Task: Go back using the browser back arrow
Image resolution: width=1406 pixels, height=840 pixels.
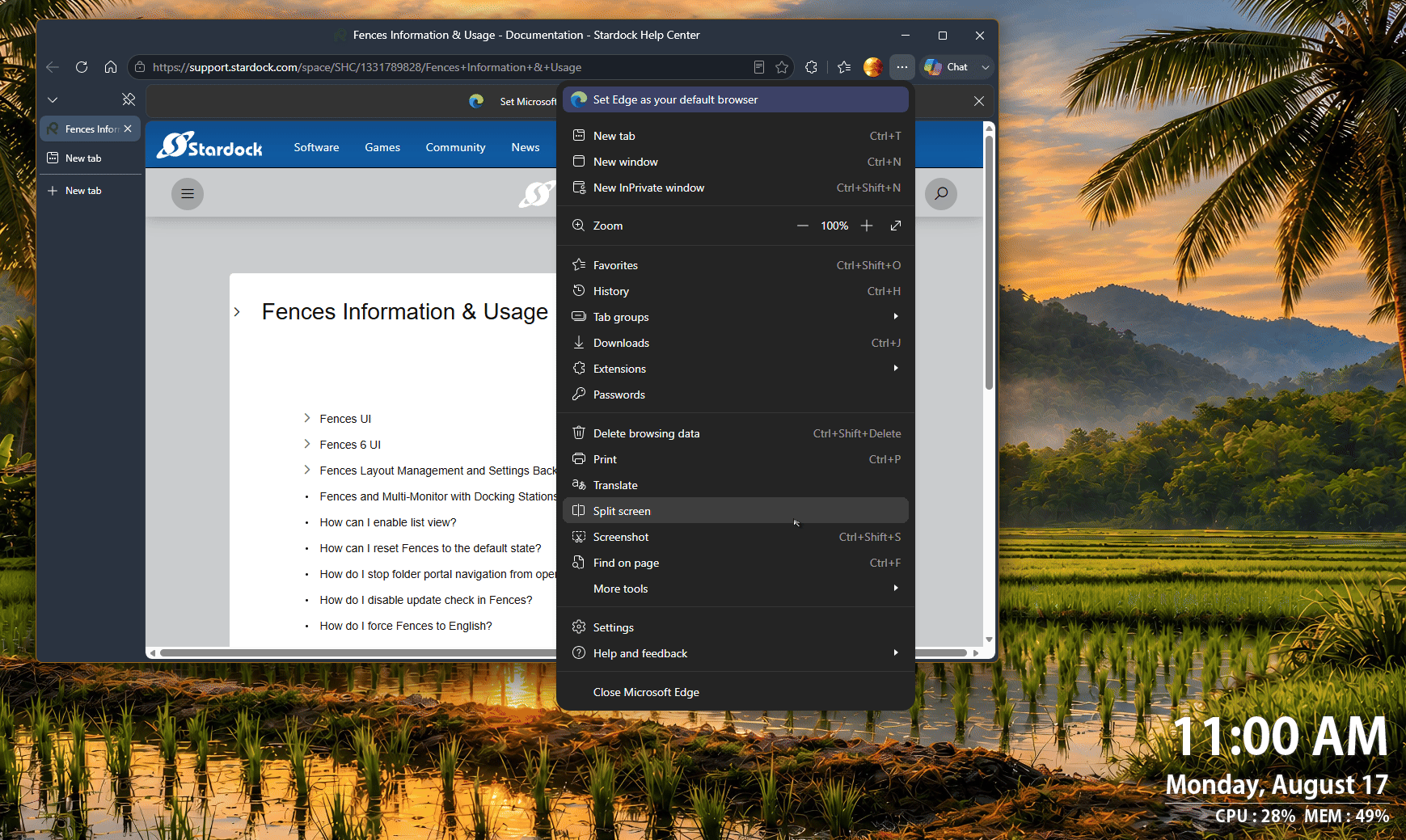Action: coord(53,67)
